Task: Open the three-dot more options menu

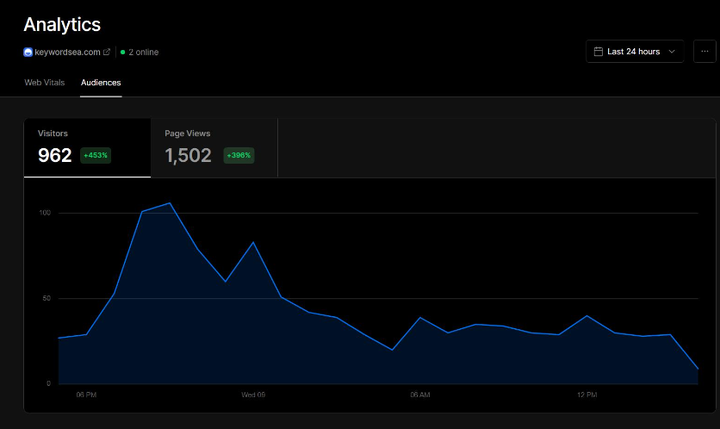Action: click(x=704, y=51)
